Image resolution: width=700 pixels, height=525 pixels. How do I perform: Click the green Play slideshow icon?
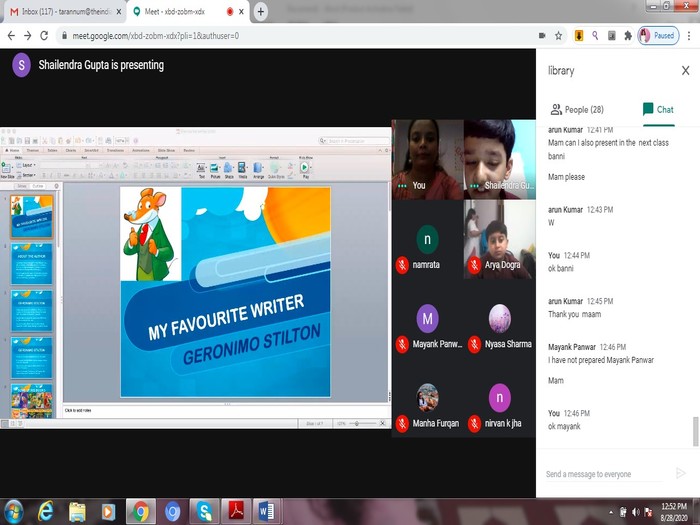[x=304, y=167]
